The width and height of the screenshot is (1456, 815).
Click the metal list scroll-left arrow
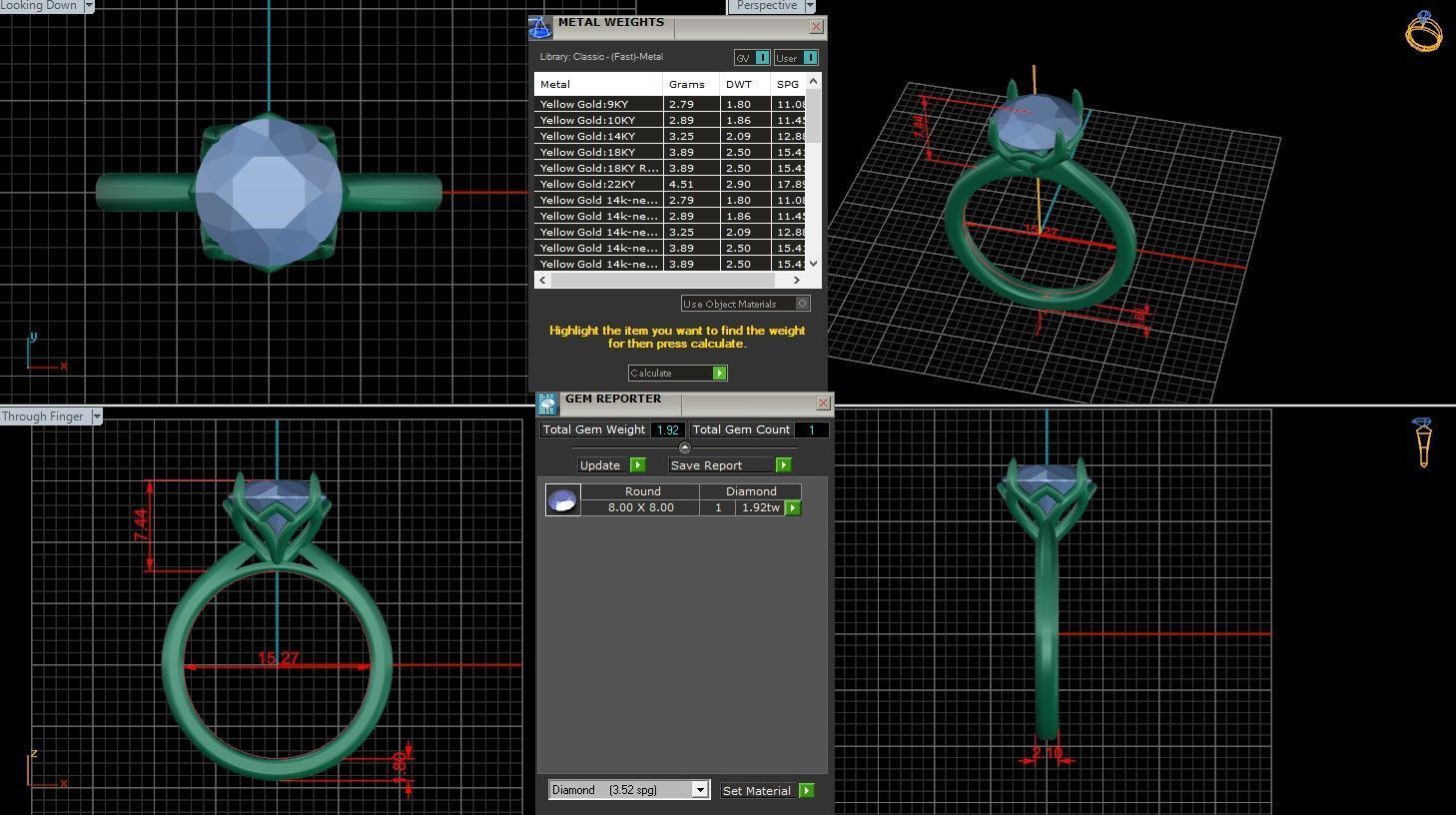[543, 281]
